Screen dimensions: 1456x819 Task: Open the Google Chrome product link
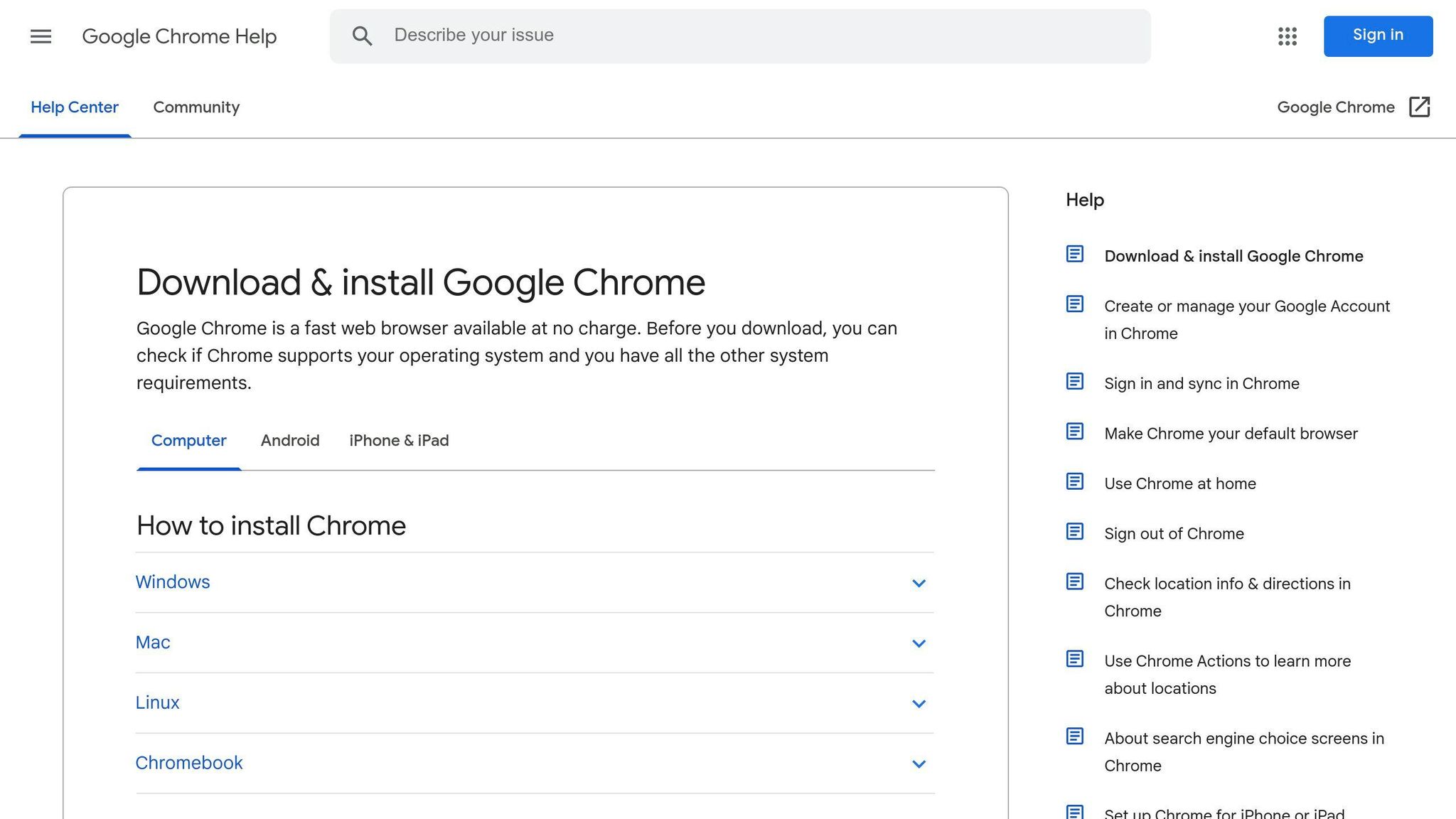[x=1336, y=107]
